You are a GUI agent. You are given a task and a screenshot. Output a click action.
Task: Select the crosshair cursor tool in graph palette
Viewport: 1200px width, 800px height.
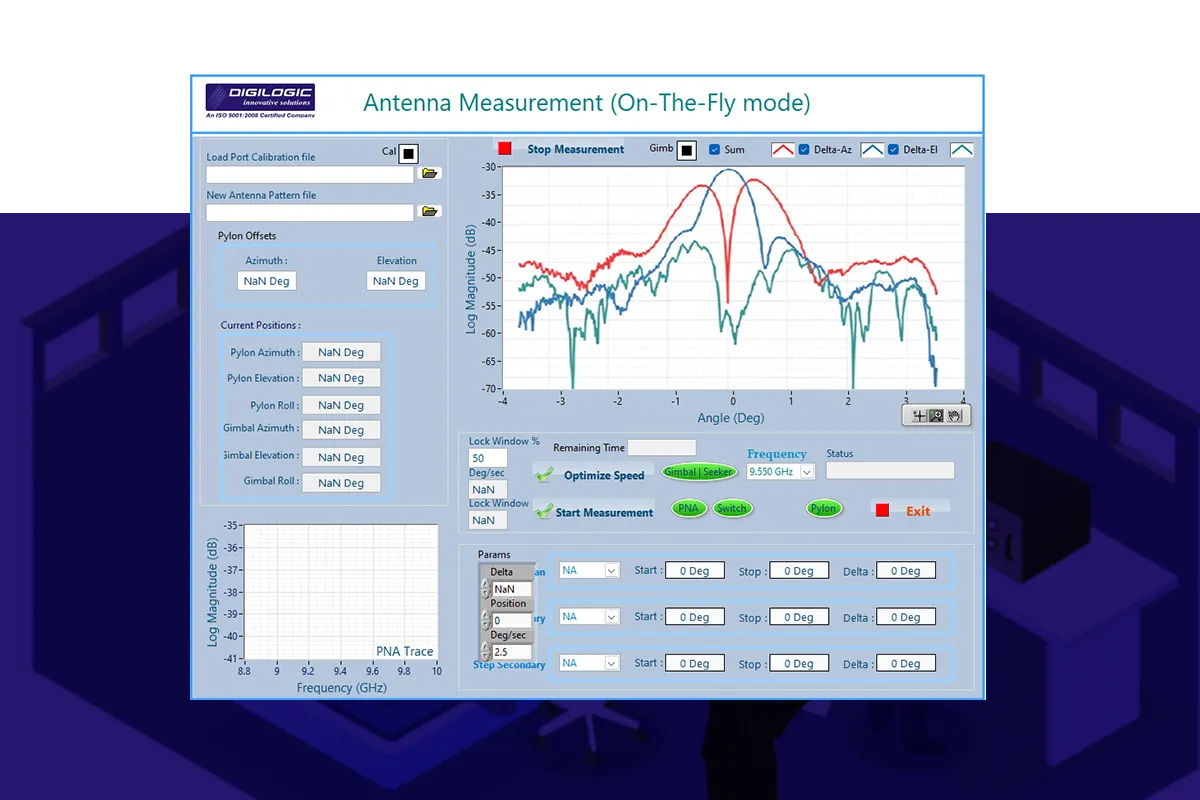pyautogui.click(x=919, y=416)
